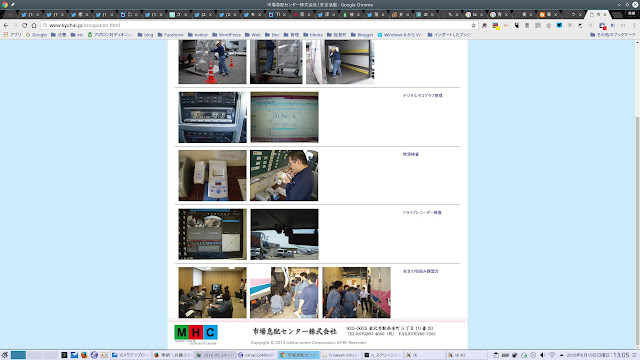Launch the email client taskbar icon
The image size is (640, 360).
74,355
